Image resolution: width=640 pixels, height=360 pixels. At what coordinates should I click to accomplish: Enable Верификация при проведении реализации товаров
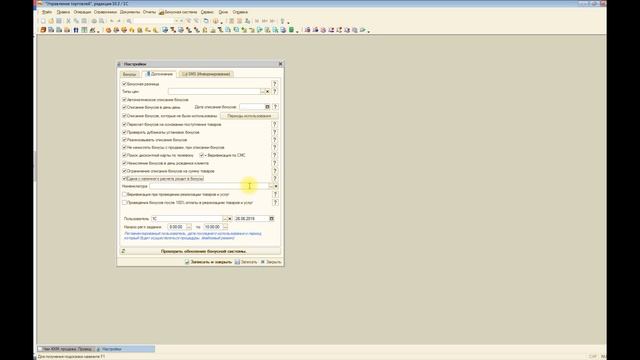(124, 194)
